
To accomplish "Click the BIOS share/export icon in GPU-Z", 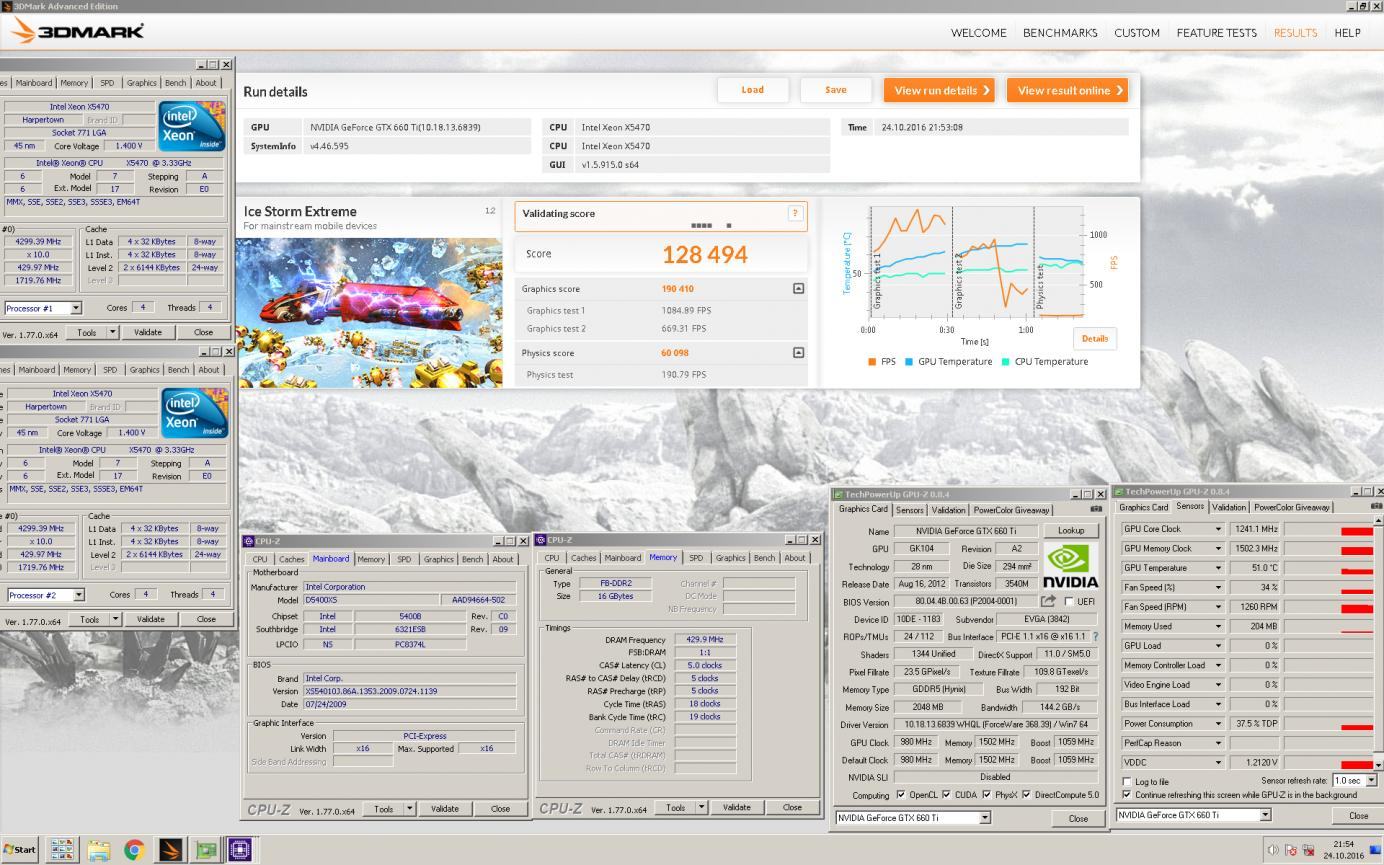I will point(1048,601).
